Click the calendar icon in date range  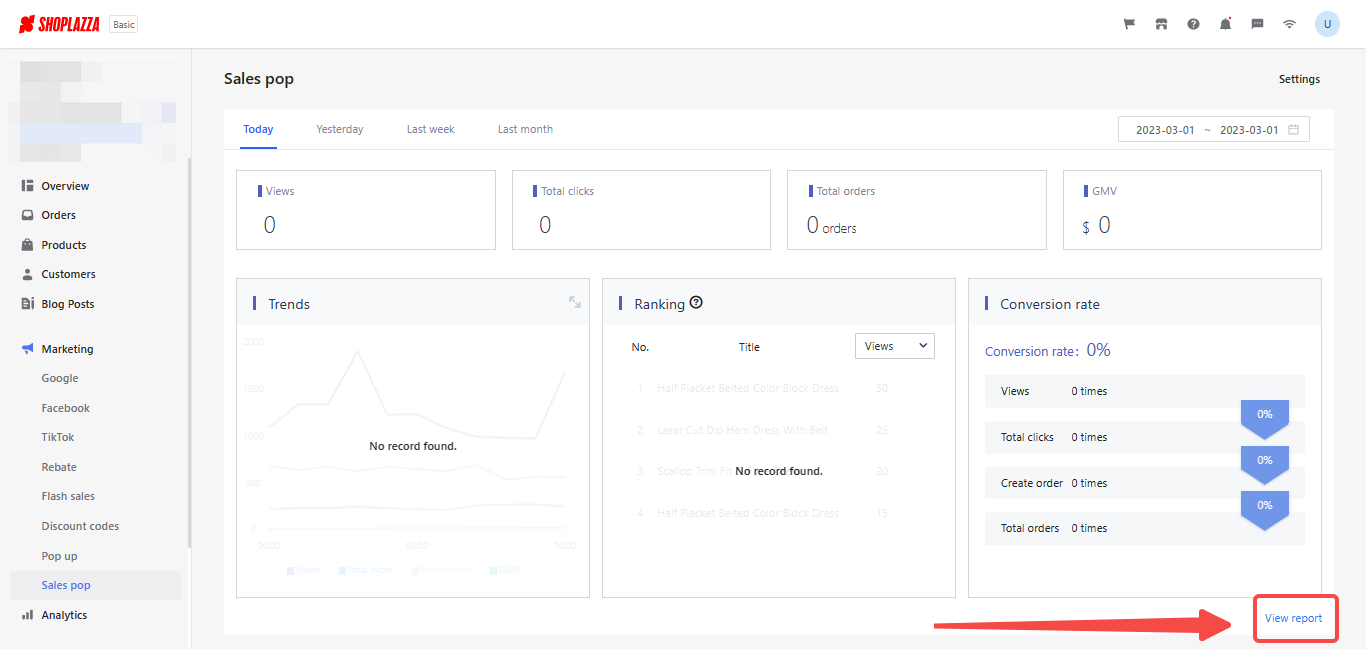[x=1293, y=130]
